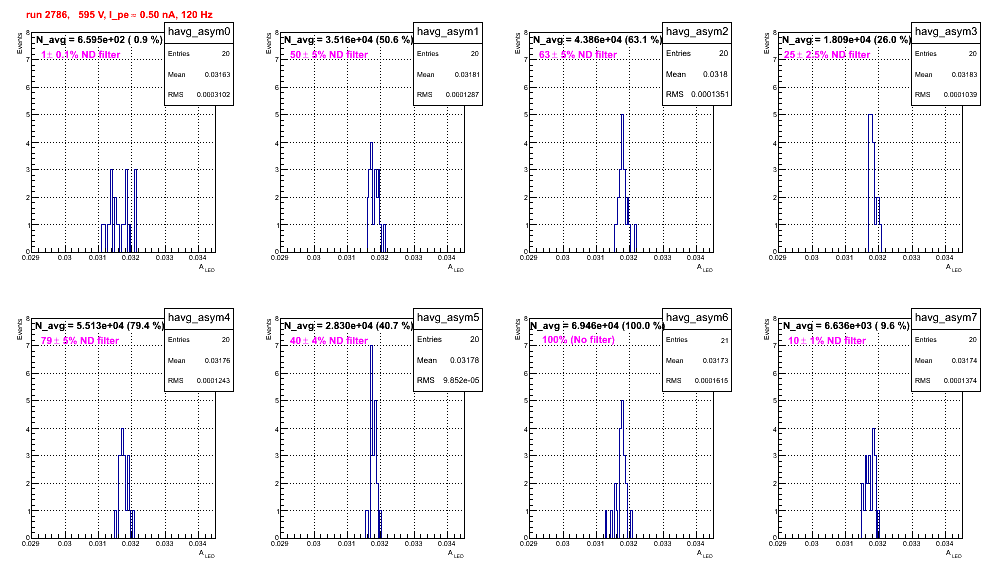This screenshot has width=996, height=572.
Task: Click N_avg = 1.809e+04 label
Action: [847, 39]
